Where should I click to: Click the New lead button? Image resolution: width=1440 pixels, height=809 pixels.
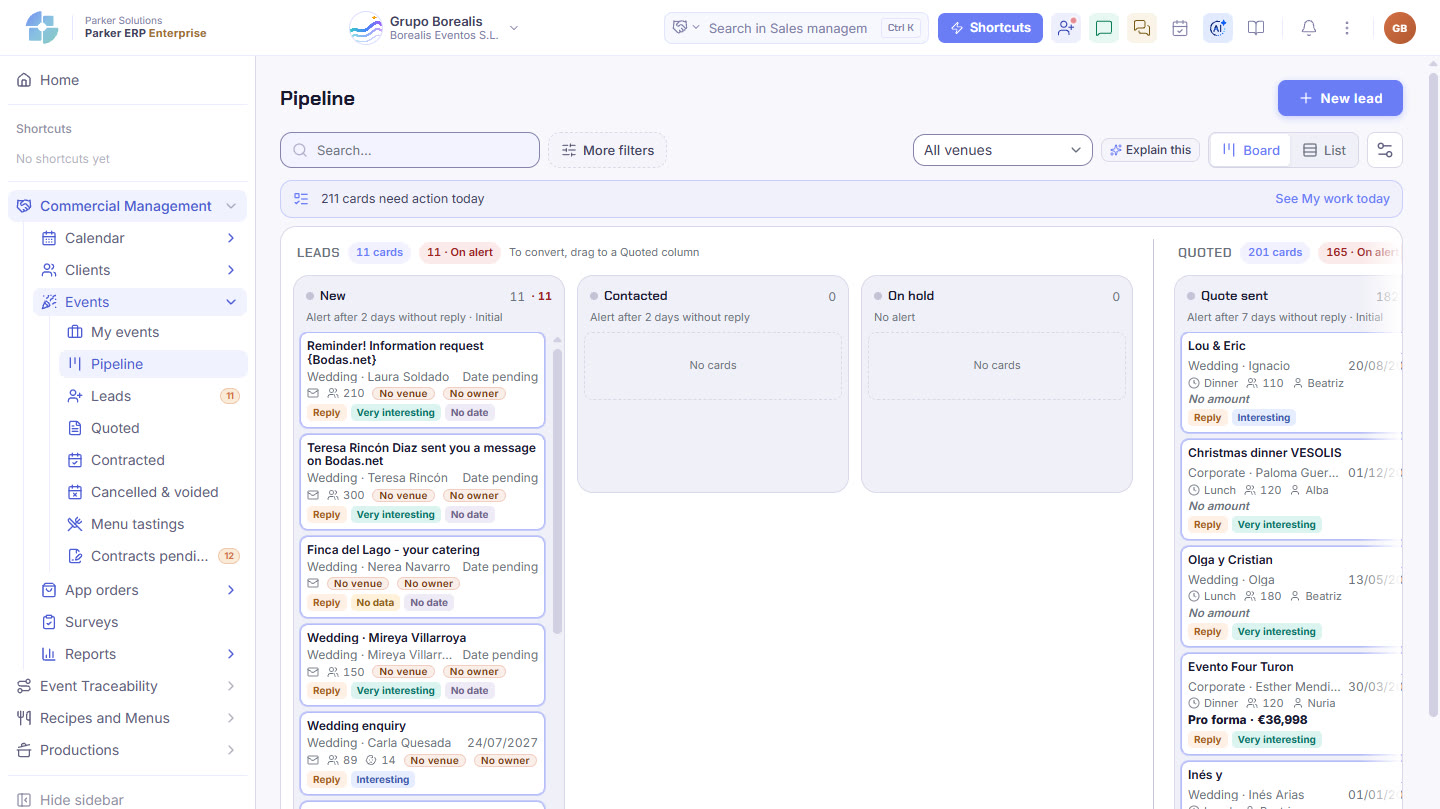[x=1340, y=98]
